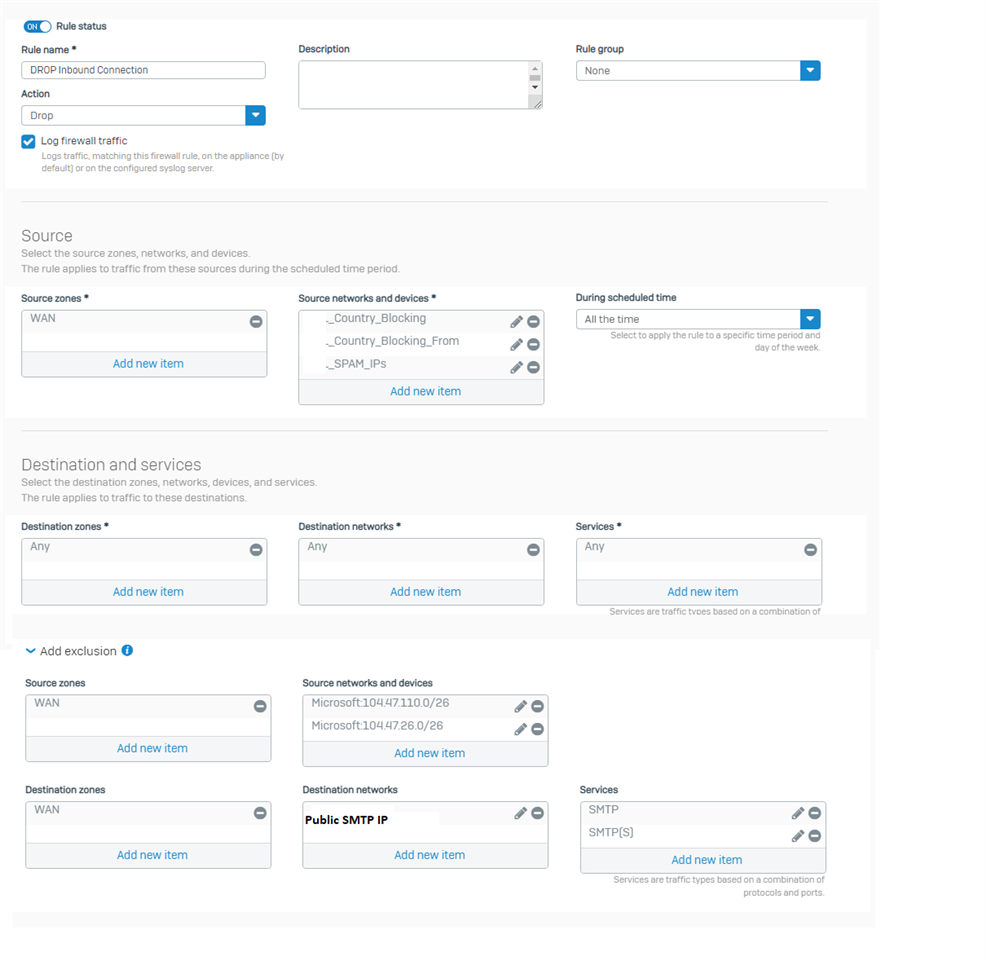This screenshot has width=986, height=960.
Task: Add new item to exclusion Destination zones
Action: pyautogui.click(x=152, y=855)
